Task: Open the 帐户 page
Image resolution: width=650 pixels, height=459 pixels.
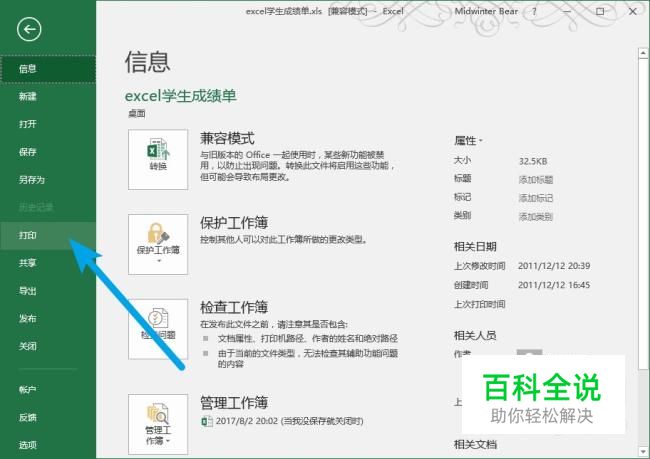Action: 48,389
